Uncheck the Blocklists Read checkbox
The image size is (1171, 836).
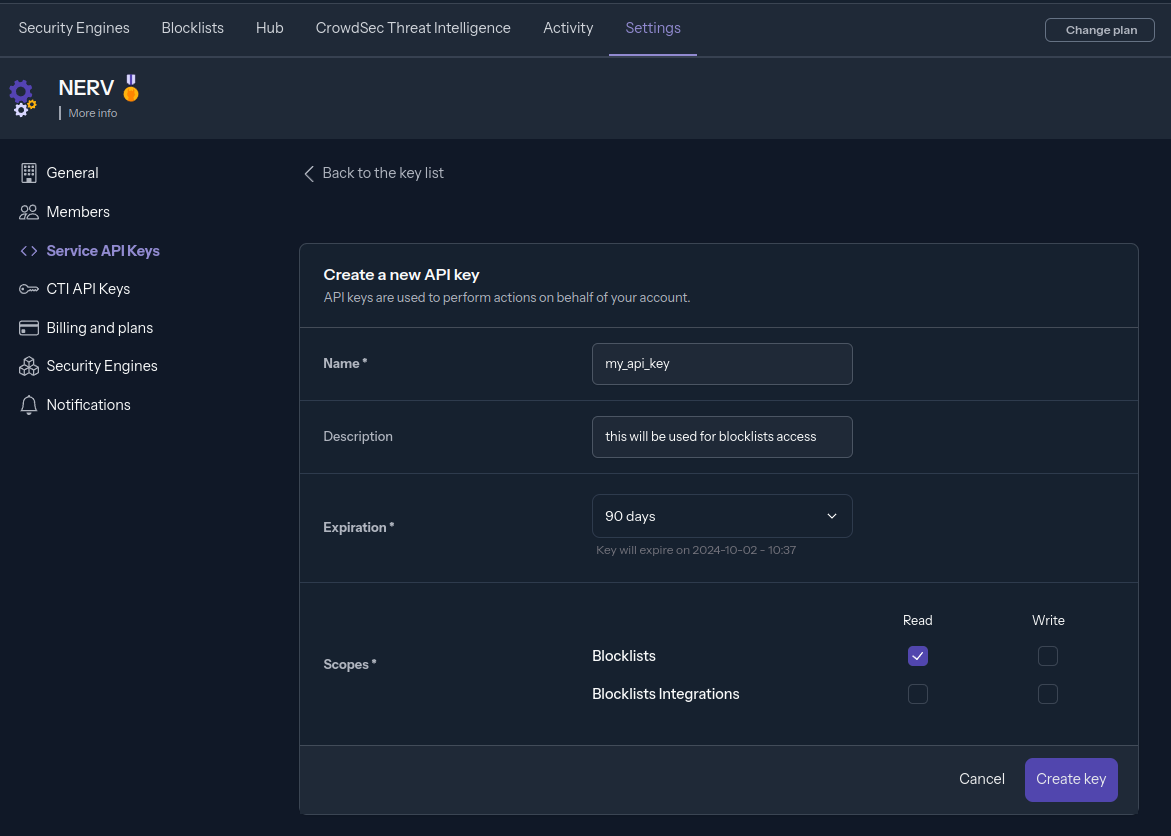(917, 656)
